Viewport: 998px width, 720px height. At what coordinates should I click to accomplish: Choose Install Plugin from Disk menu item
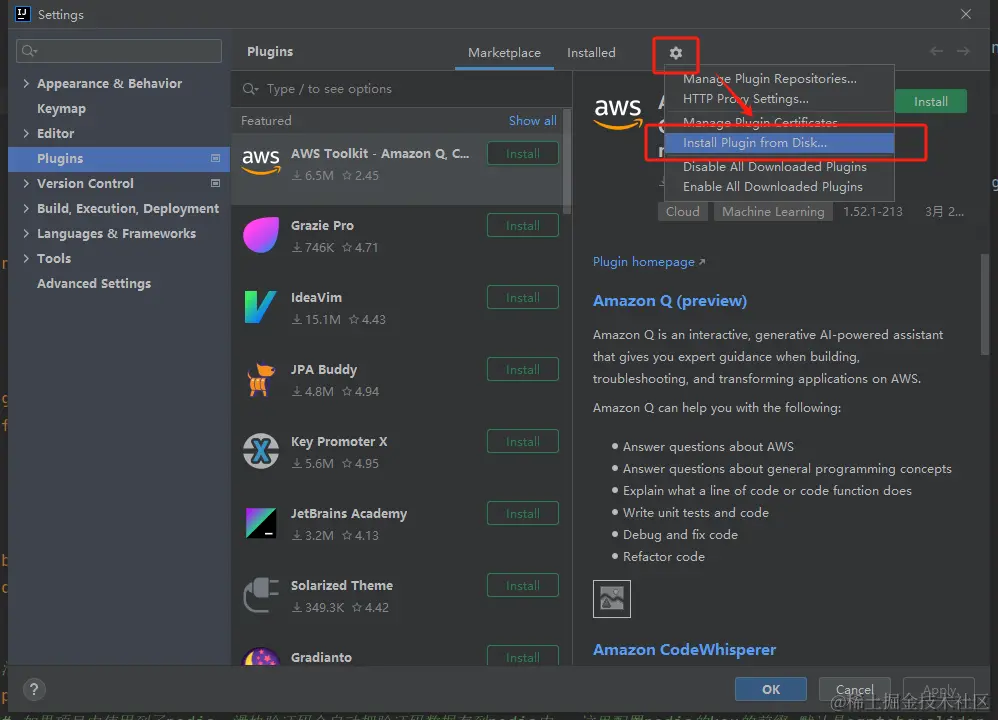[x=779, y=143]
